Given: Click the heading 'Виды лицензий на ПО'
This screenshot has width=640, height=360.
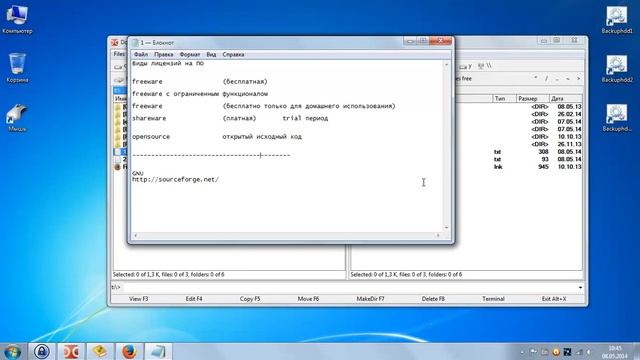Looking at the screenshot, I should tap(168, 64).
